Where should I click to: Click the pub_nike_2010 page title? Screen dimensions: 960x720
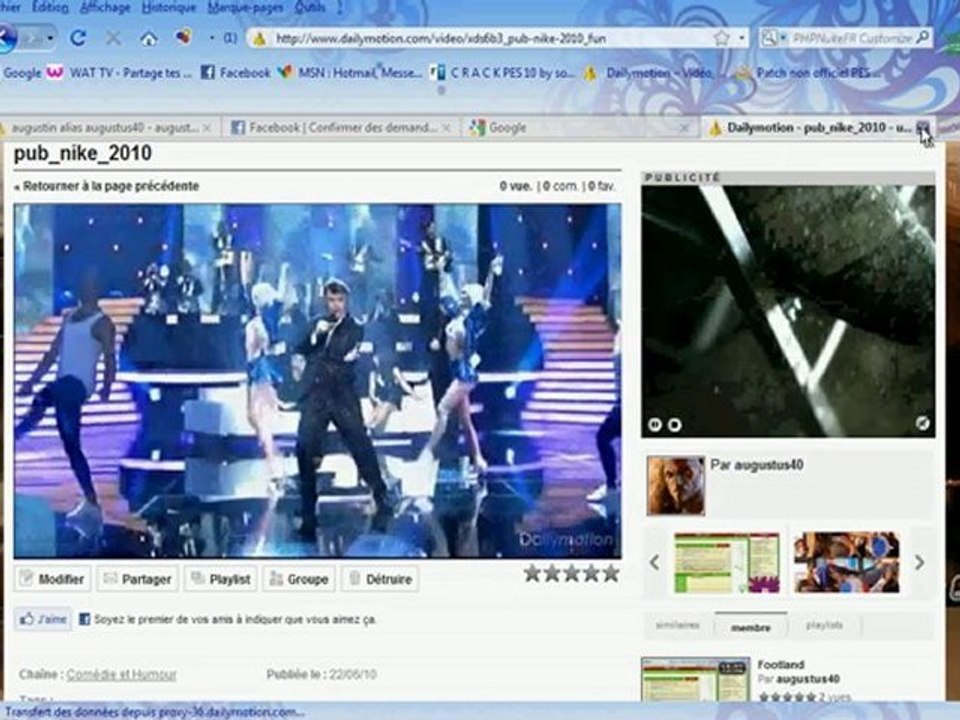(83, 153)
